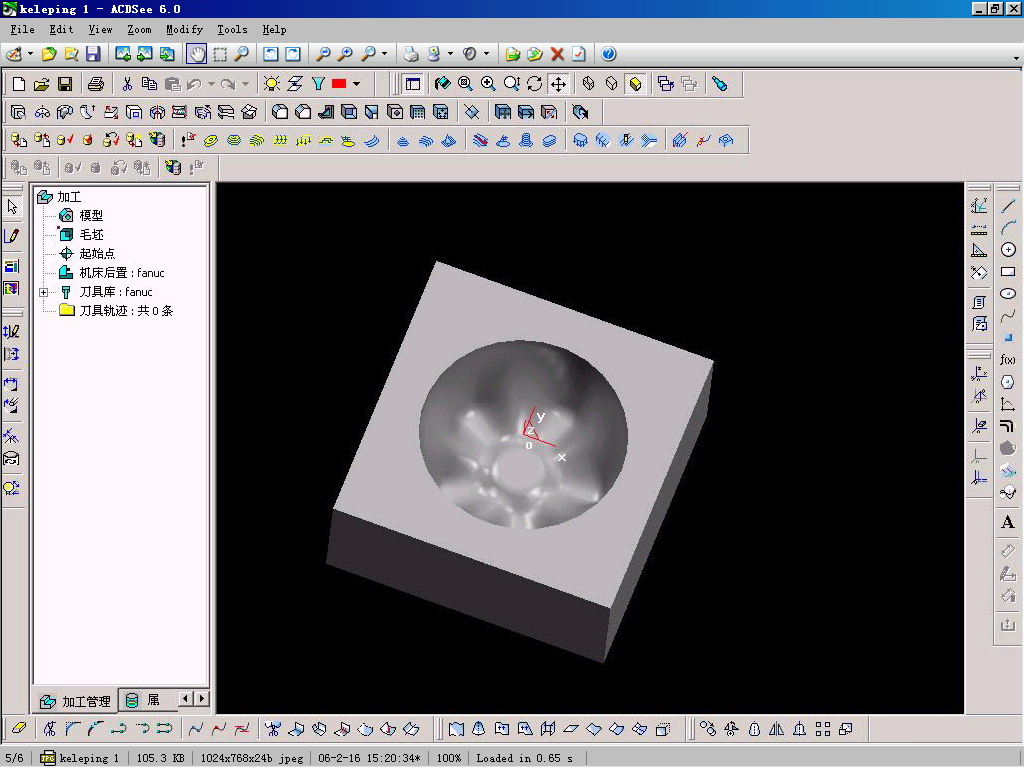This screenshot has height=768, width=1024.
Task: Select the circle drawing tool on right toolbar
Action: [1008, 249]
